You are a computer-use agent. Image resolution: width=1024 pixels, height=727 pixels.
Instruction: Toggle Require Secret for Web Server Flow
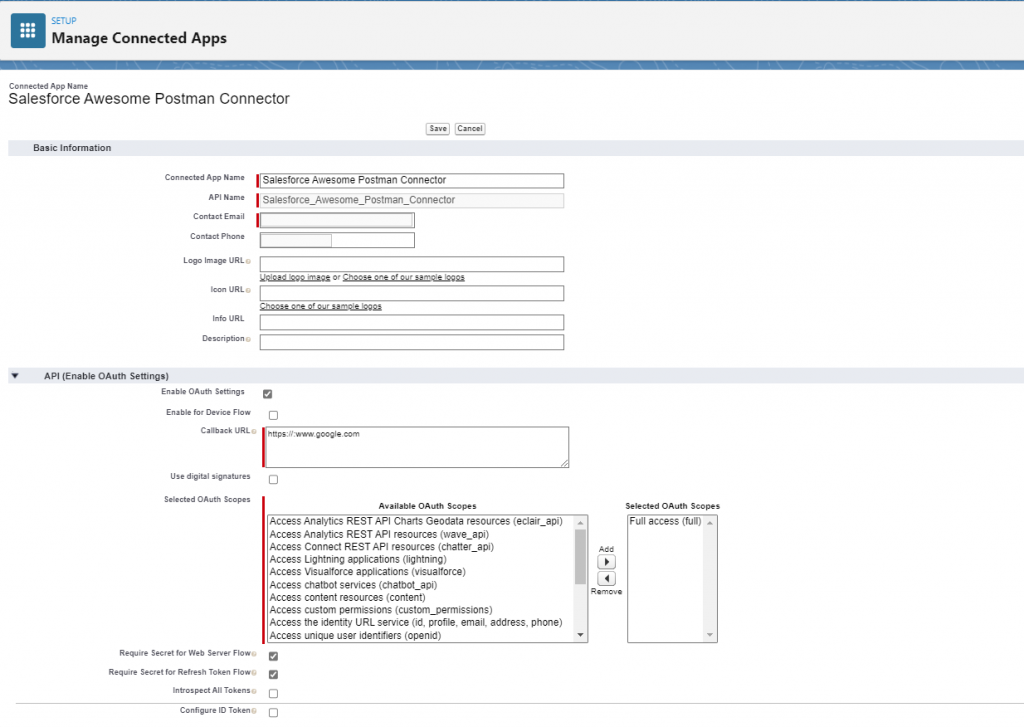pos(273,656)
